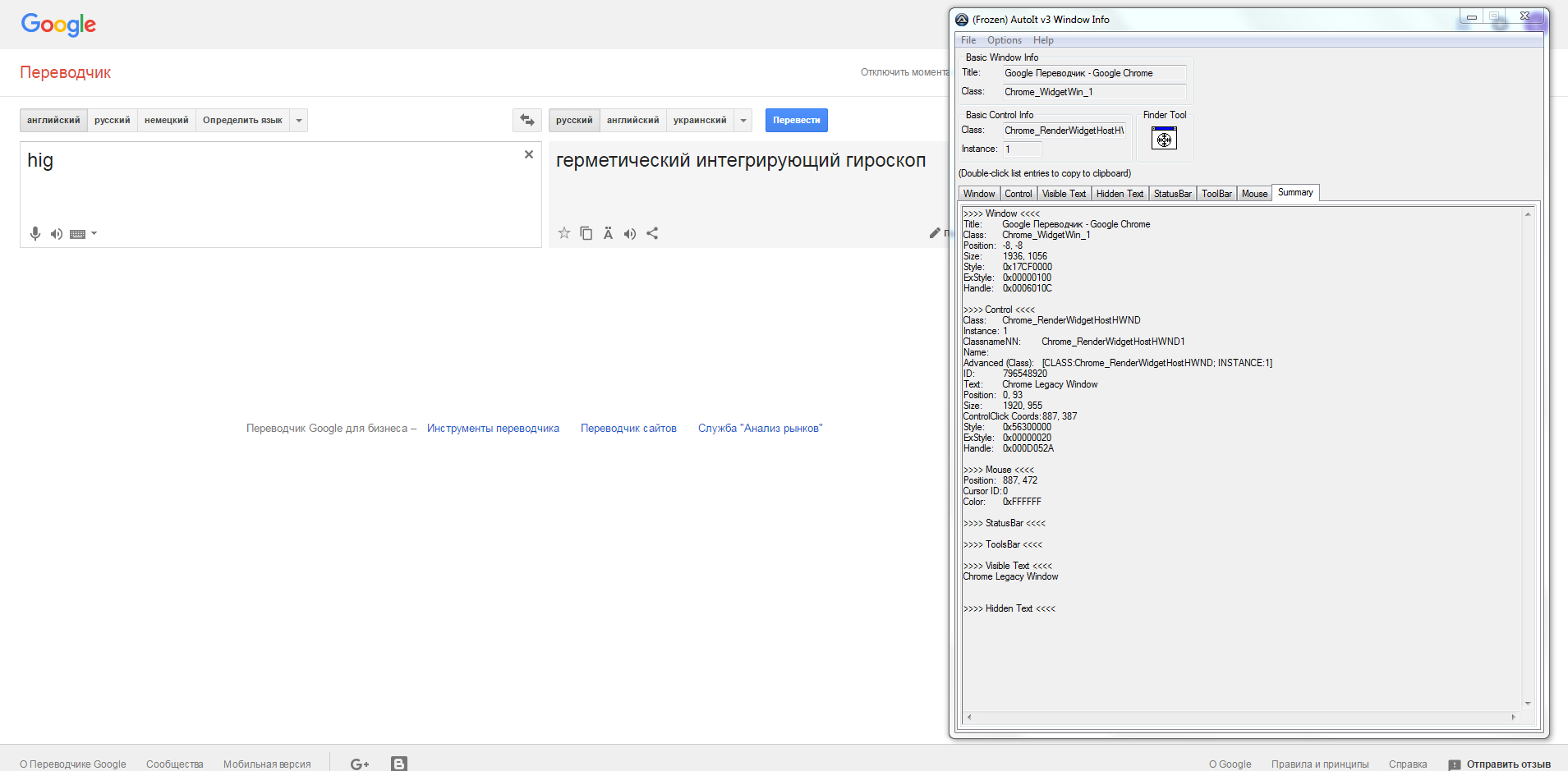
Task: Click the control Instance field
Action: pyautogui.click(x=1022, y=149)
